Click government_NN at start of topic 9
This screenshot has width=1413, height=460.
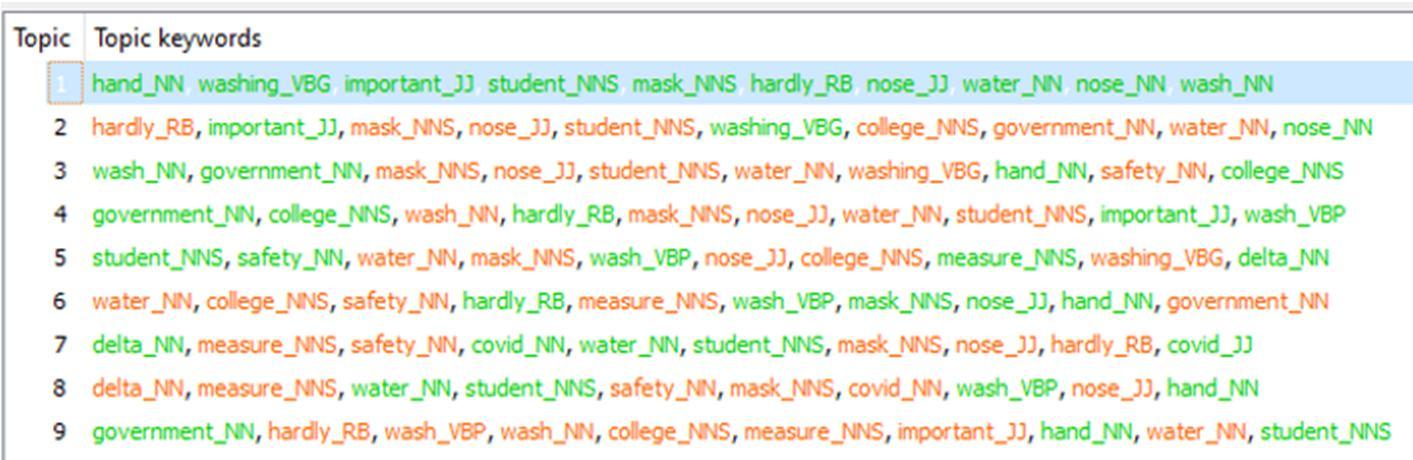[x=174, y=432]
